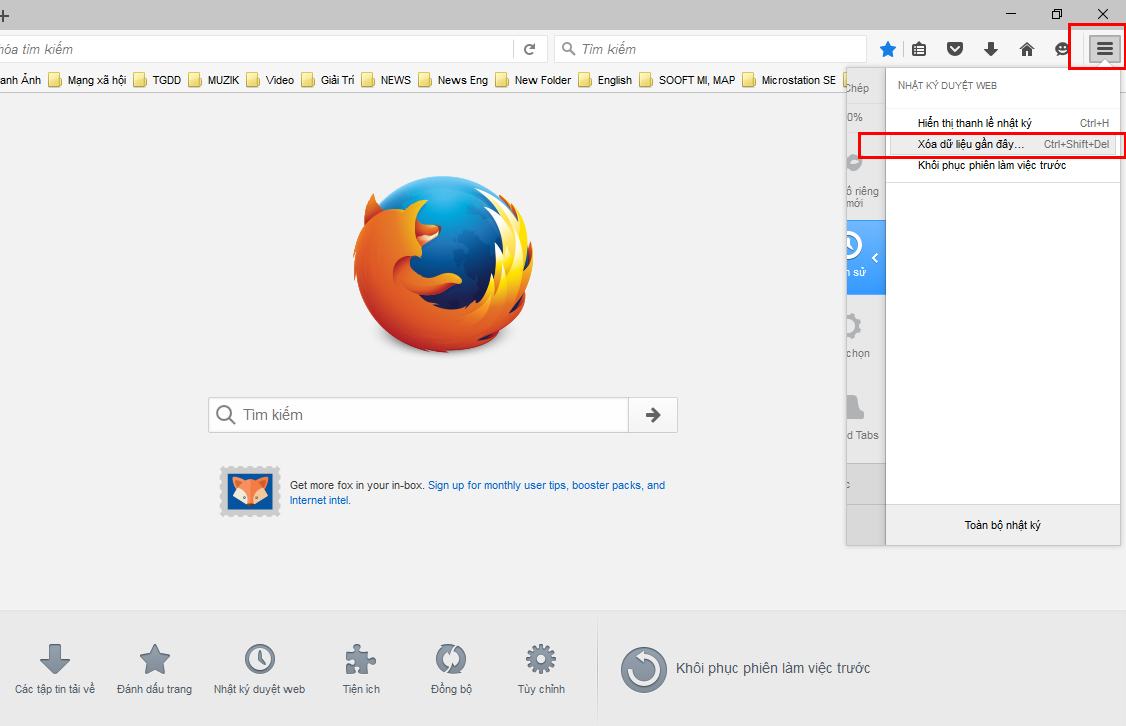
Task: Open the downloads arrow in toolbar
Action: 991,49
